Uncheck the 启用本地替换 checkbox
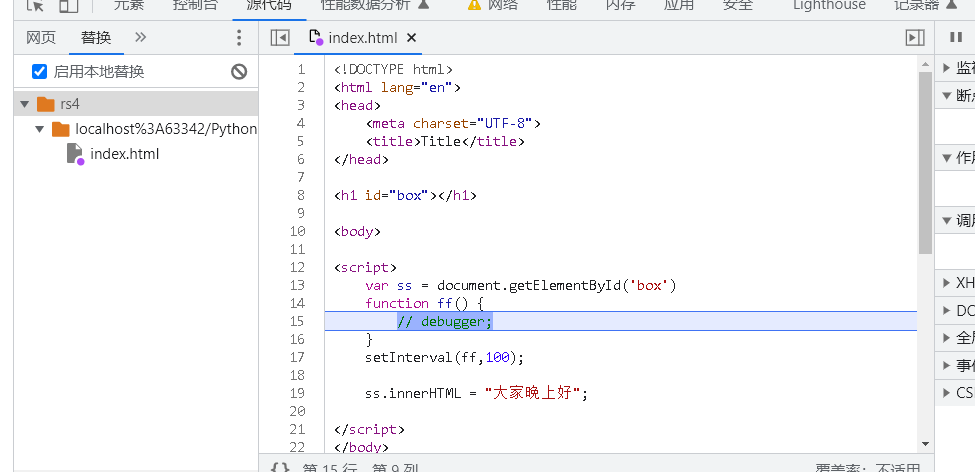The height and width of the screenshot is (472, 975). pyautogui.click(x=39, y=72)
